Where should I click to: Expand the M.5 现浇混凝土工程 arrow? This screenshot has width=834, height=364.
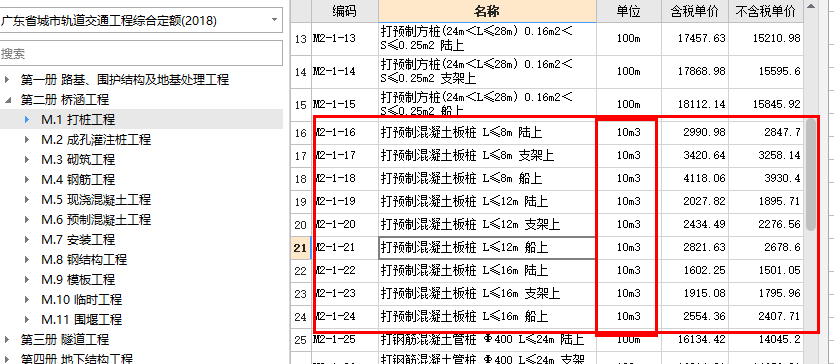pyautogui.click(x=27, y=200)
